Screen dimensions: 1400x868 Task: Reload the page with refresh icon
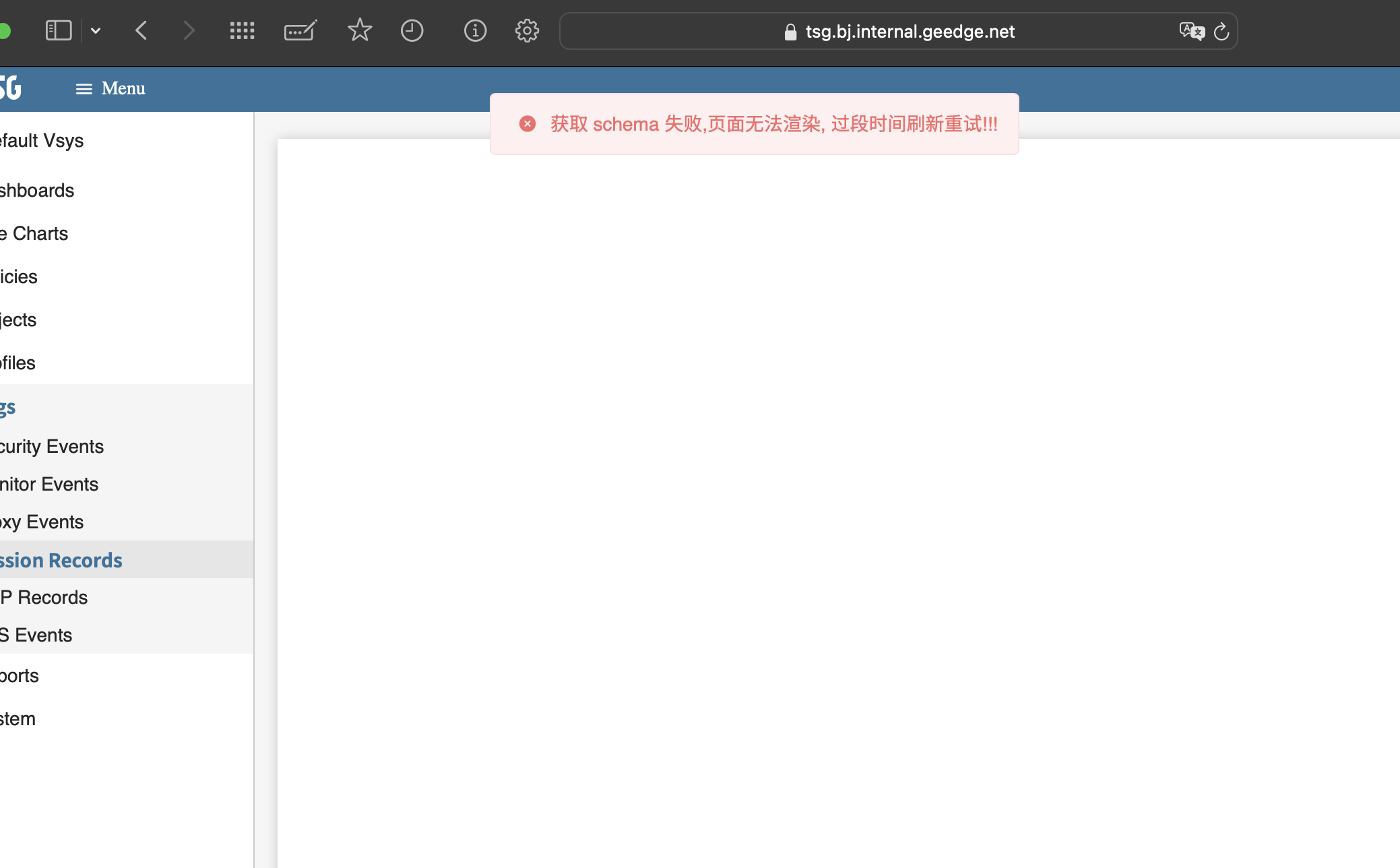click(1221, 31)
